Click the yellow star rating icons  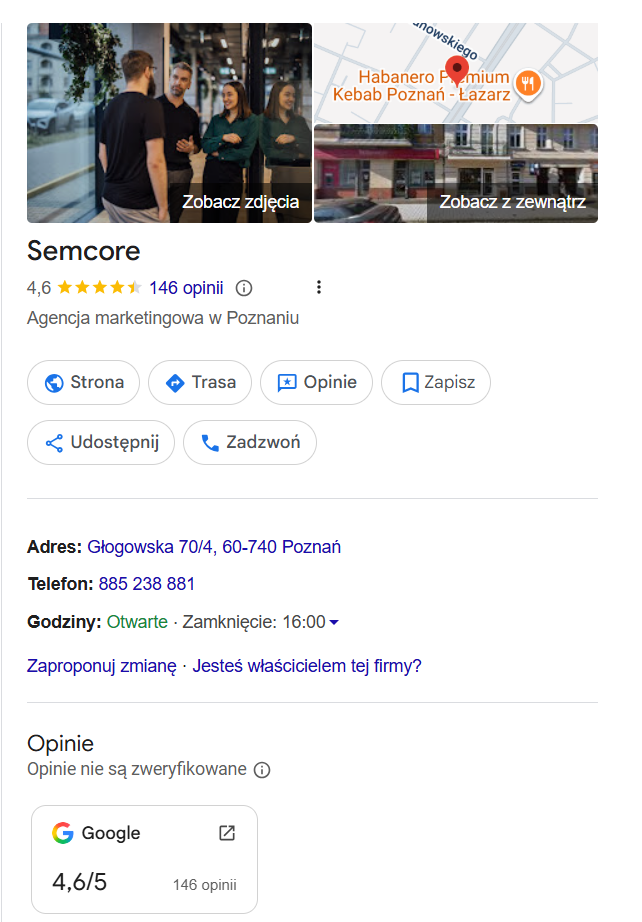point(99,288)
